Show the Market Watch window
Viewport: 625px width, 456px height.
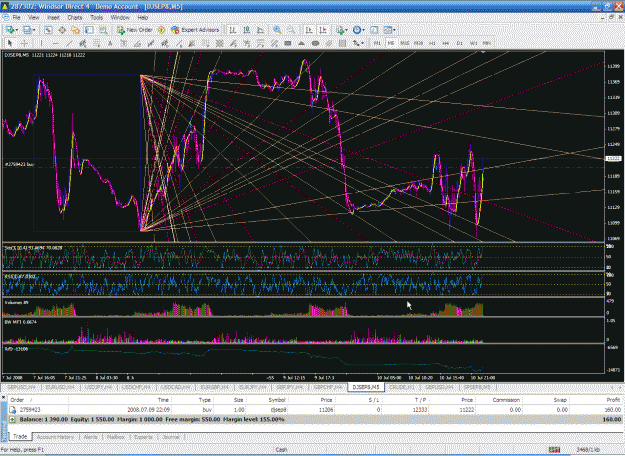pyautogui.click(x=48, y=30)
